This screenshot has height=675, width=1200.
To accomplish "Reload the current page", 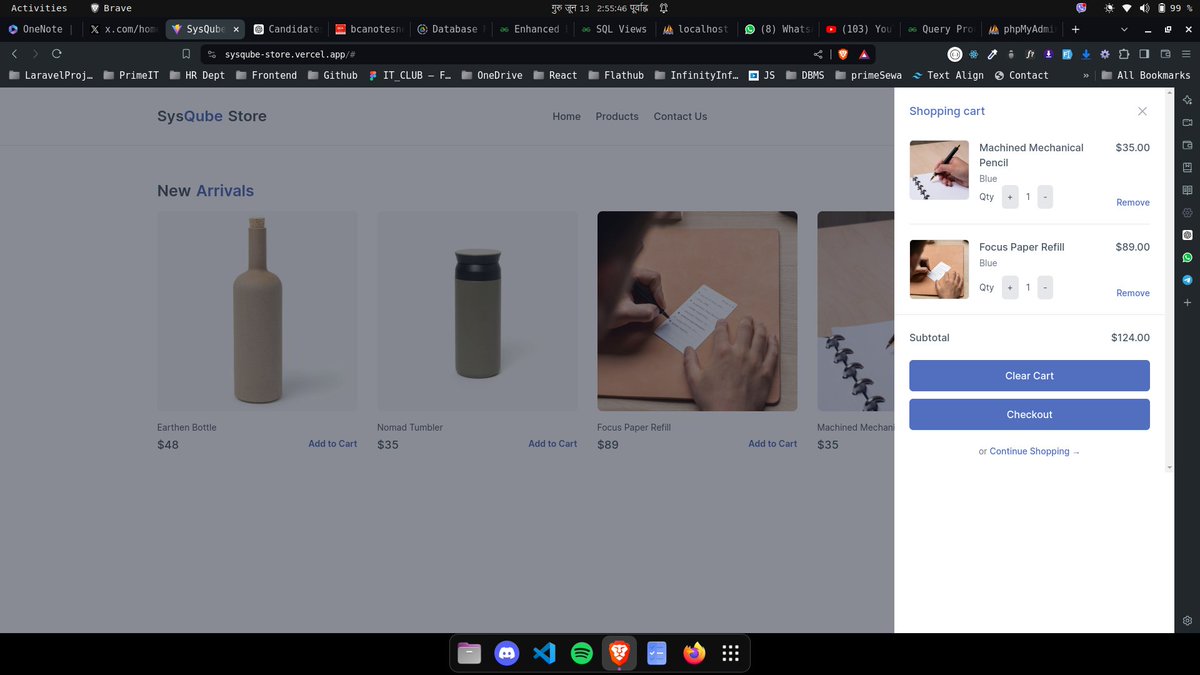I will point(56,53).
